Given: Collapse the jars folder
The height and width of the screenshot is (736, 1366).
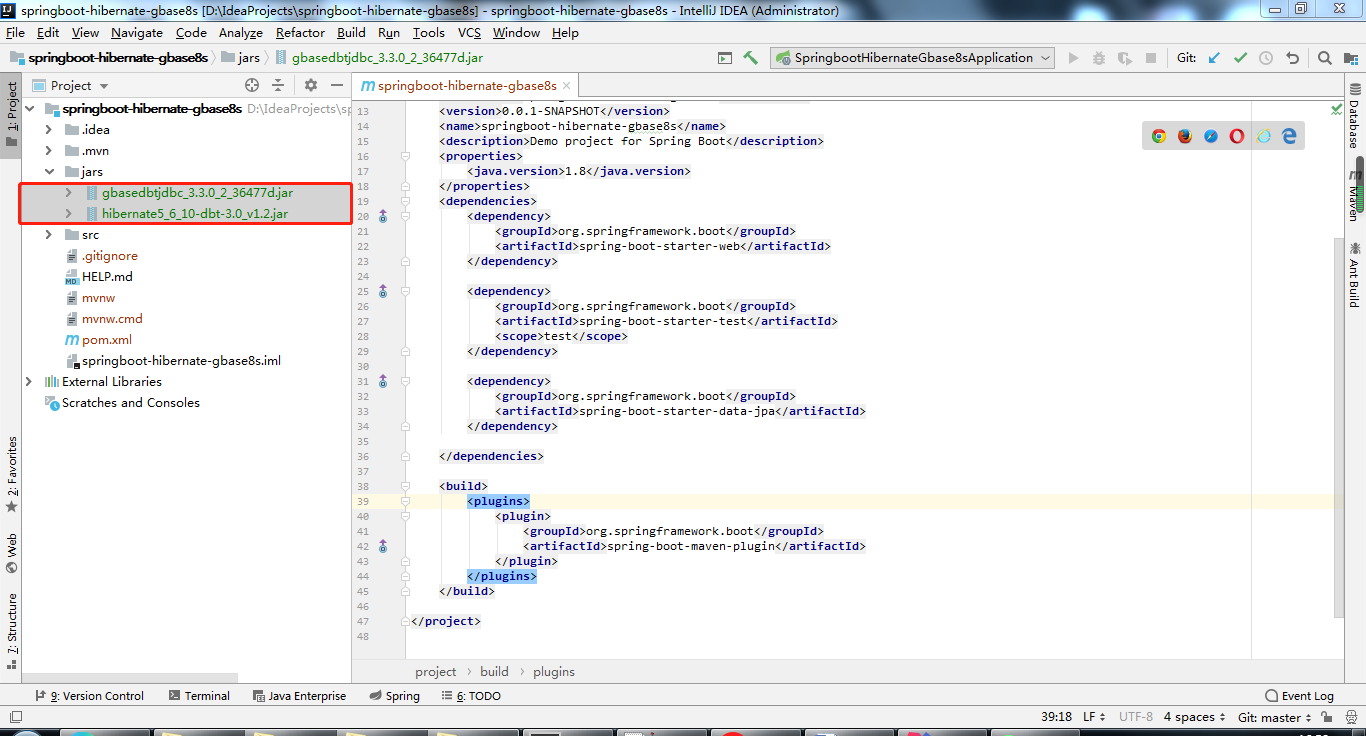Looking at the screenshot, I should (47, 171).
